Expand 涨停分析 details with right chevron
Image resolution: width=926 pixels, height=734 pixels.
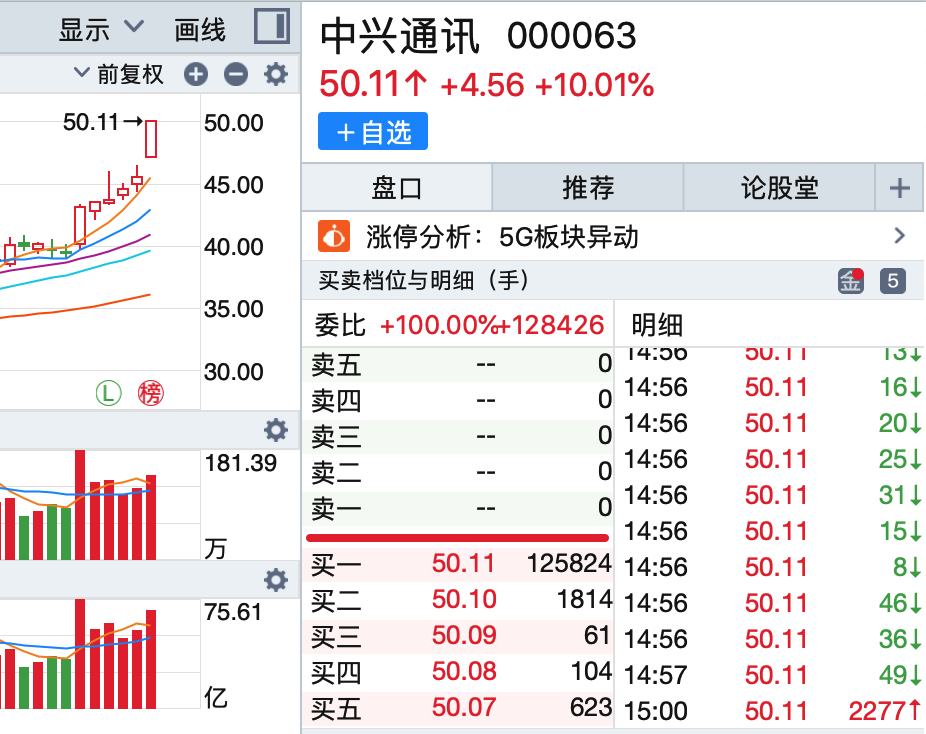point(899,237)
